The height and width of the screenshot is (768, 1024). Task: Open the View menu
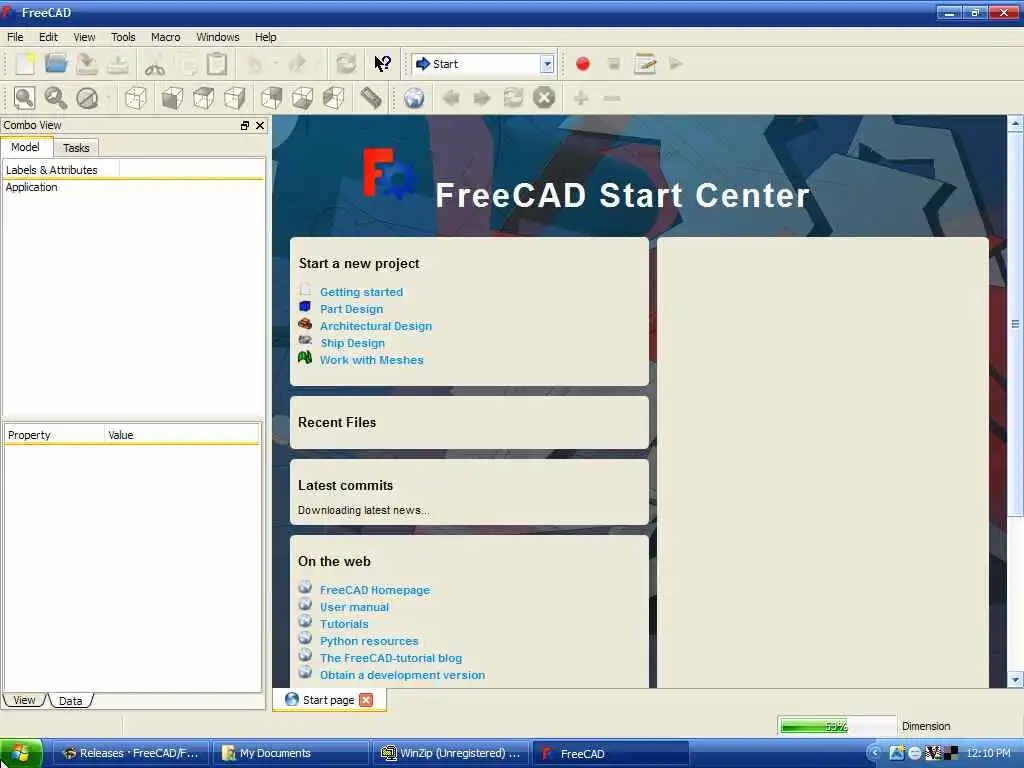tap(84, 37)
